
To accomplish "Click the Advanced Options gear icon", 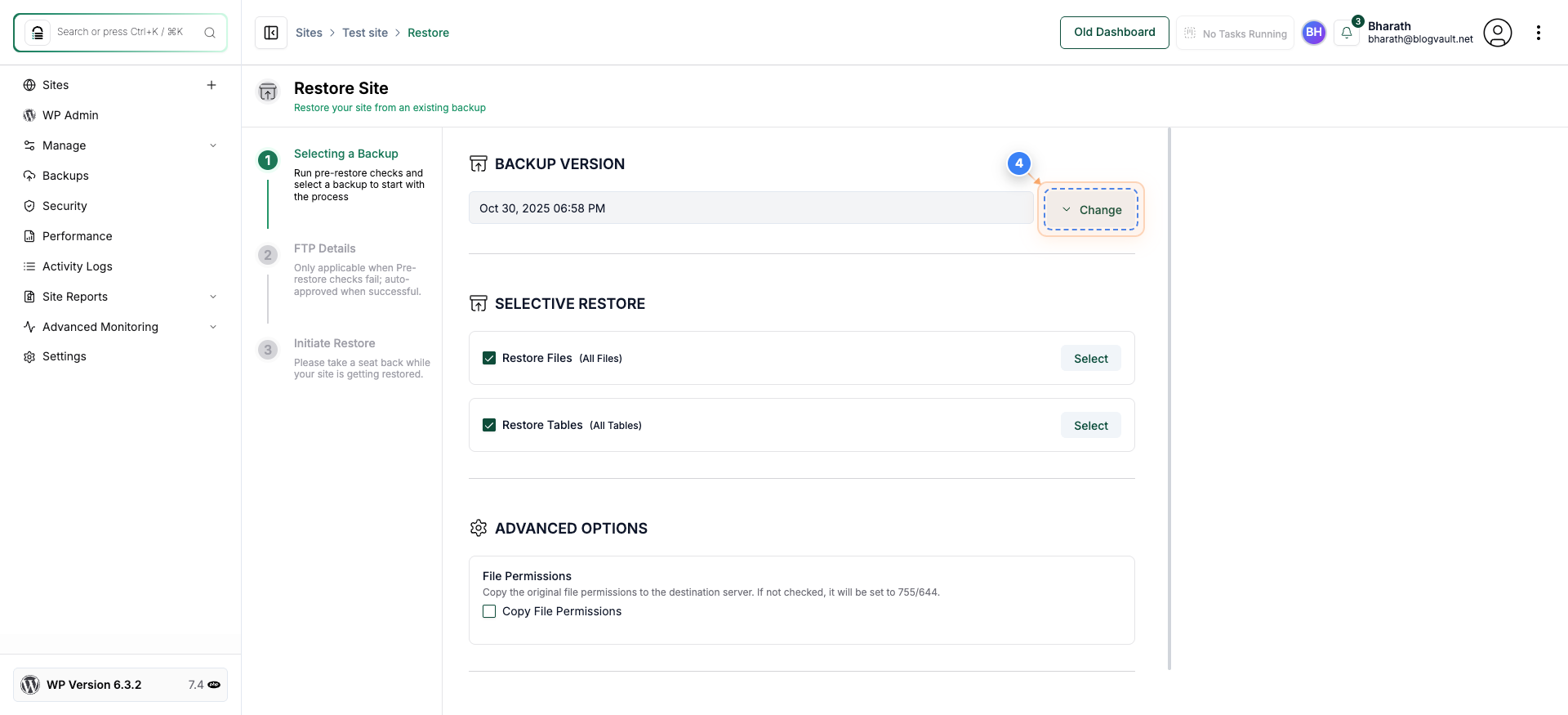I will click(479, 528).
